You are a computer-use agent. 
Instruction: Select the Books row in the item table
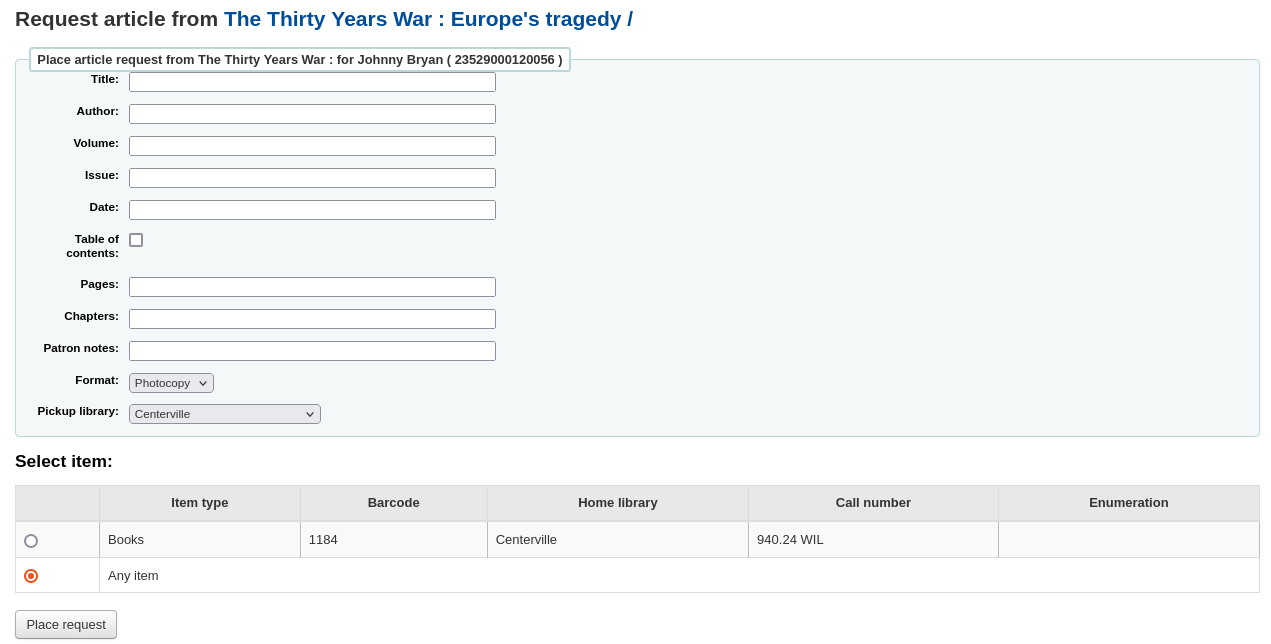pos(200,539)
